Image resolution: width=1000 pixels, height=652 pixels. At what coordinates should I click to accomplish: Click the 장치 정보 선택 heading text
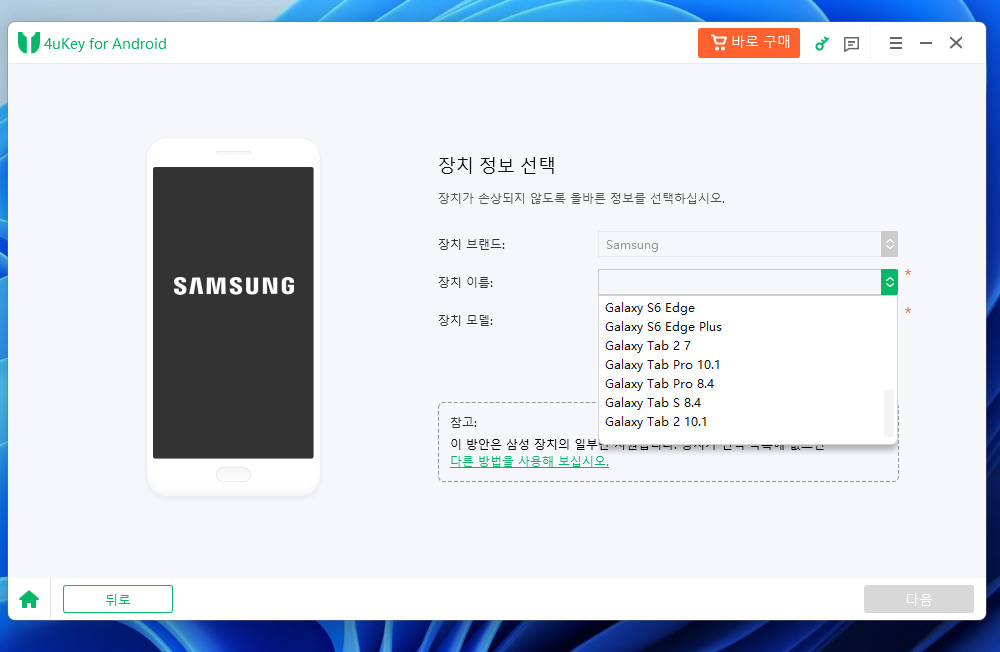pos(497,165)
